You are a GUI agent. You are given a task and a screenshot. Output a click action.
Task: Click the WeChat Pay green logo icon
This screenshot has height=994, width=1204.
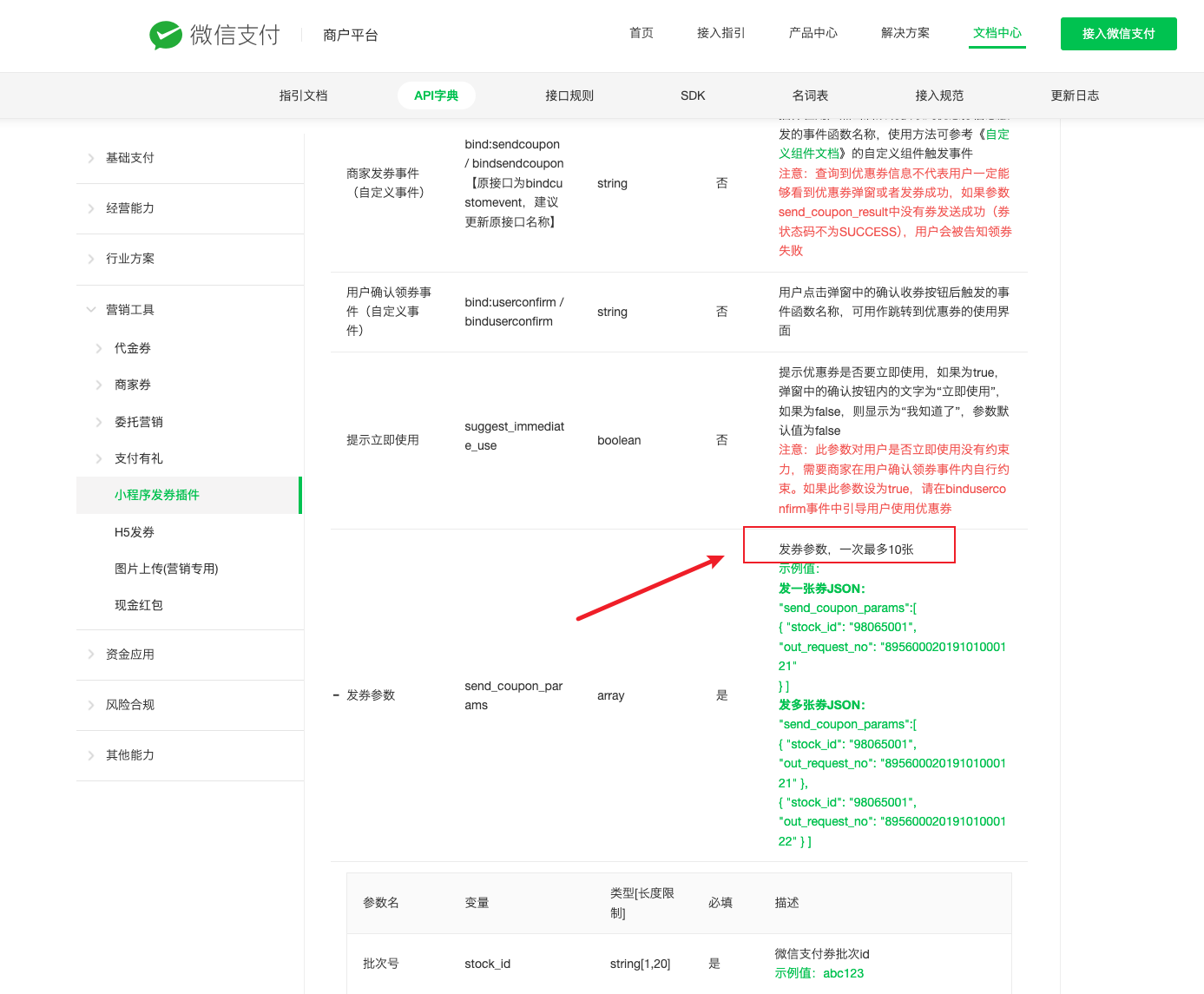(168, 35)
